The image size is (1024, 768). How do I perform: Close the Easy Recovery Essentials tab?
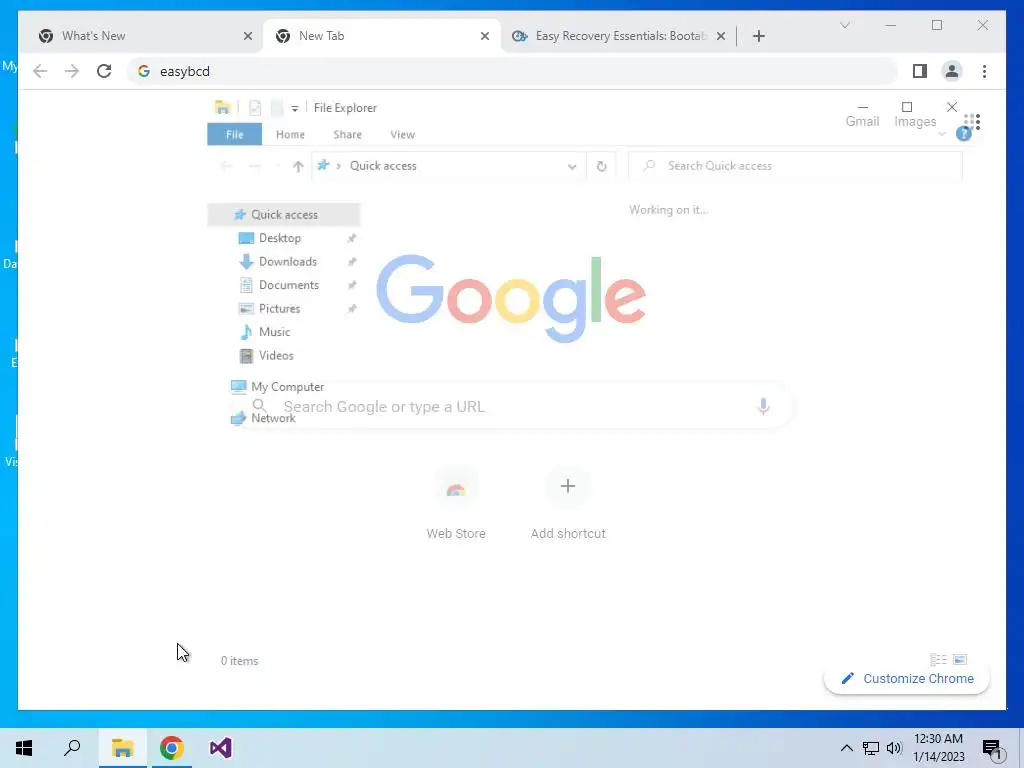pyautogui.click(x=720, y=36)
